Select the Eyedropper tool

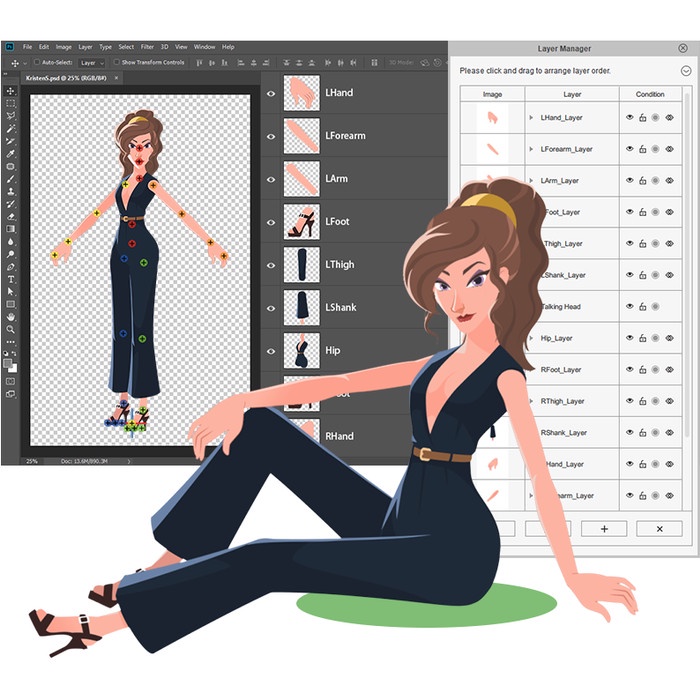tap(11, 154)
